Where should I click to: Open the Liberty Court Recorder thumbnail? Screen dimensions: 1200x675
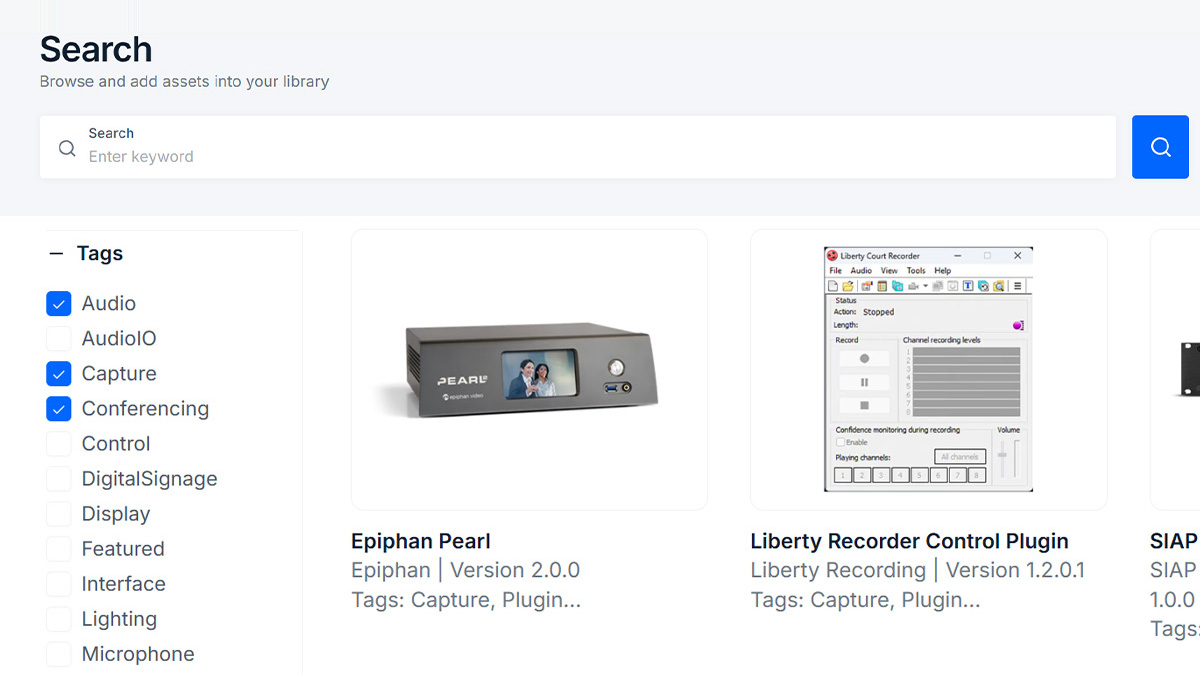928,370
